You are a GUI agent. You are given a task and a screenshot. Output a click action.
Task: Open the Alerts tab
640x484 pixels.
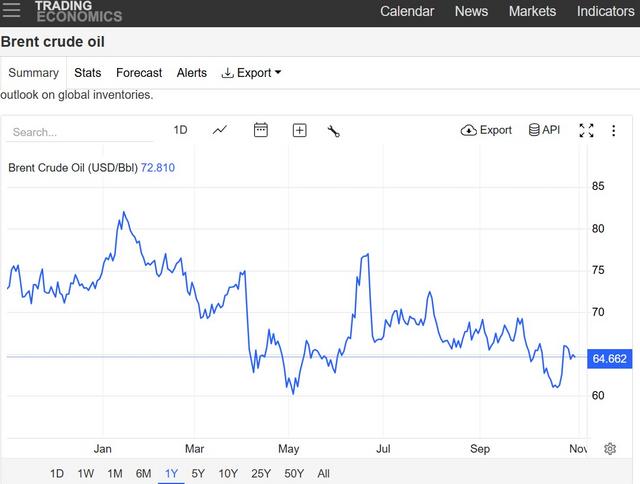click(x=192, y=73)
